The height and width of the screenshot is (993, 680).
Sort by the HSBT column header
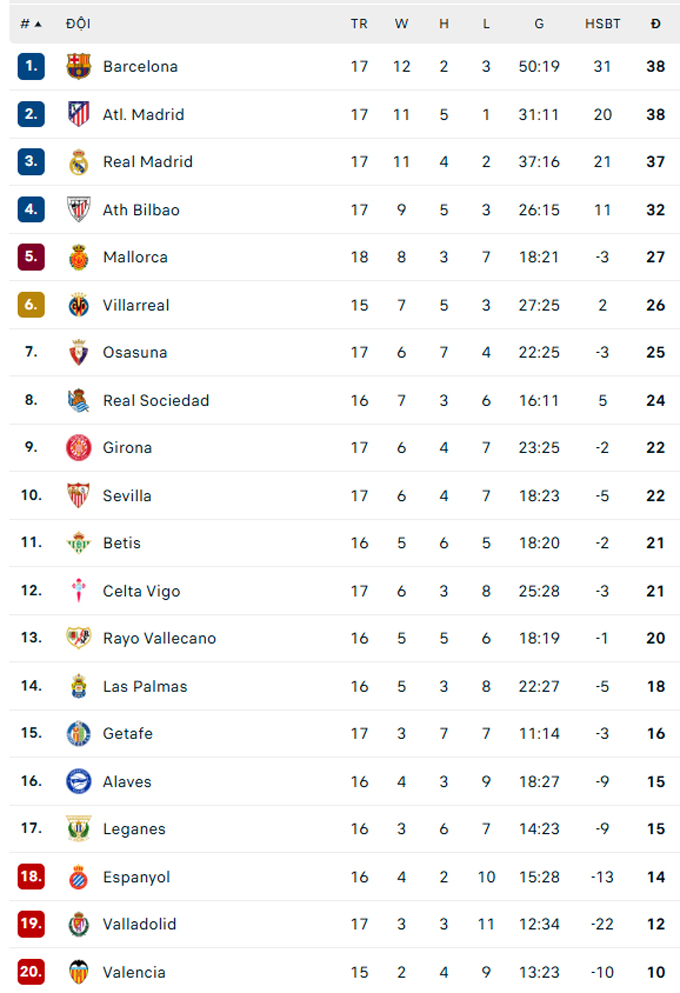603,24
